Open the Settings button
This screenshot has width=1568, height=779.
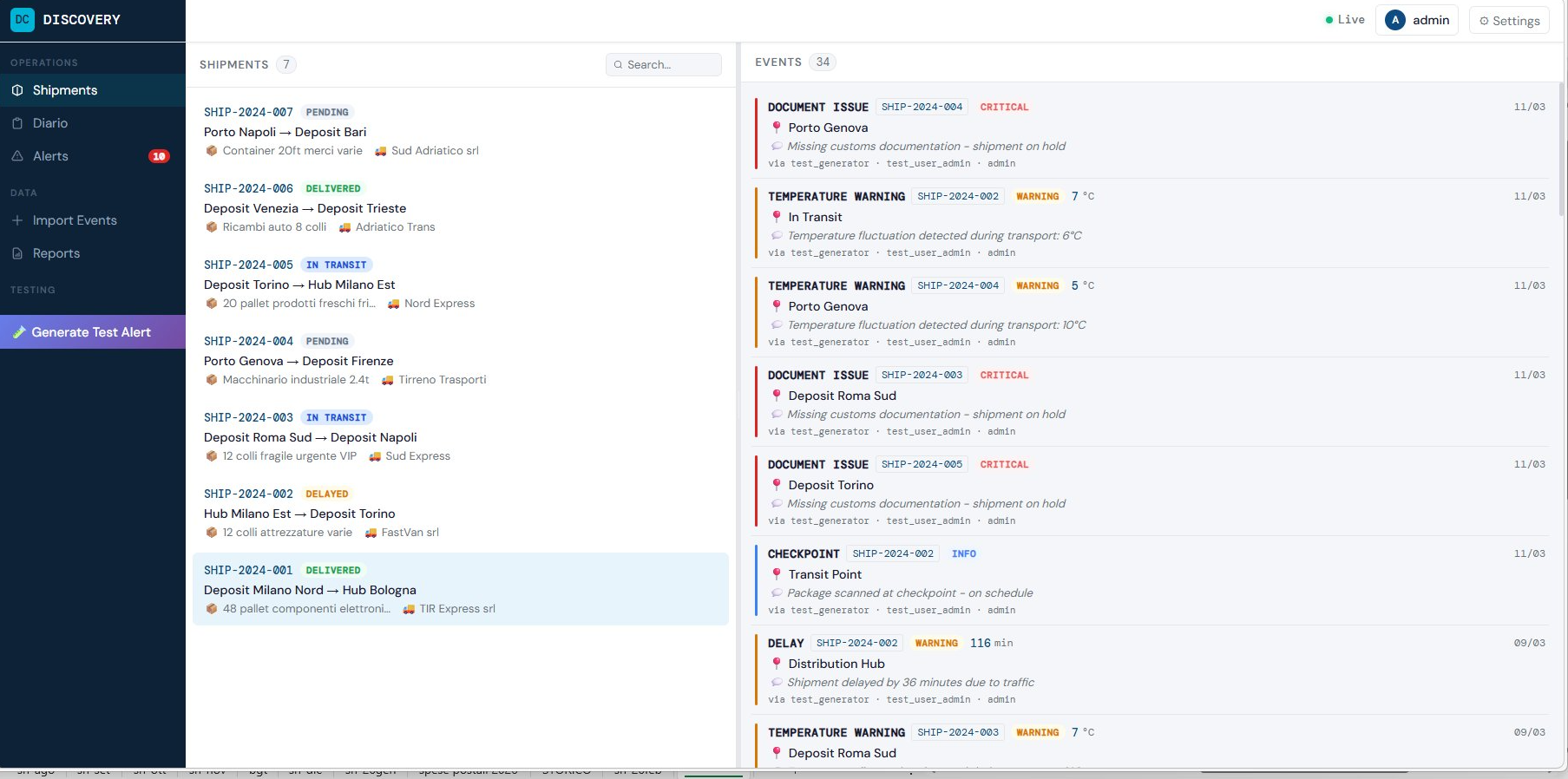(1510, 21)
